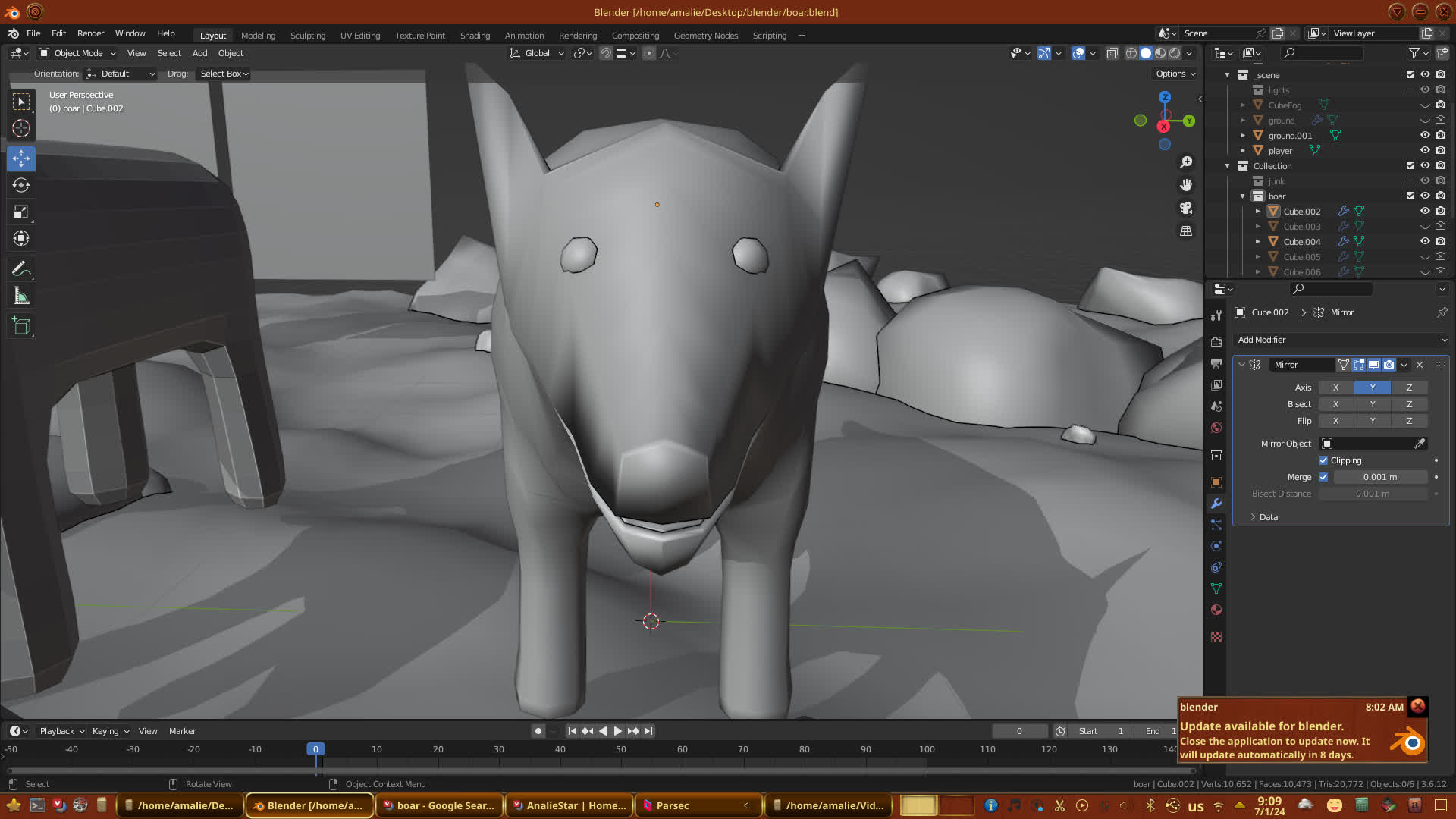1456x819 pixels.
Task: Enable Mirror axis X button
Action: (x=1335, y=388)
